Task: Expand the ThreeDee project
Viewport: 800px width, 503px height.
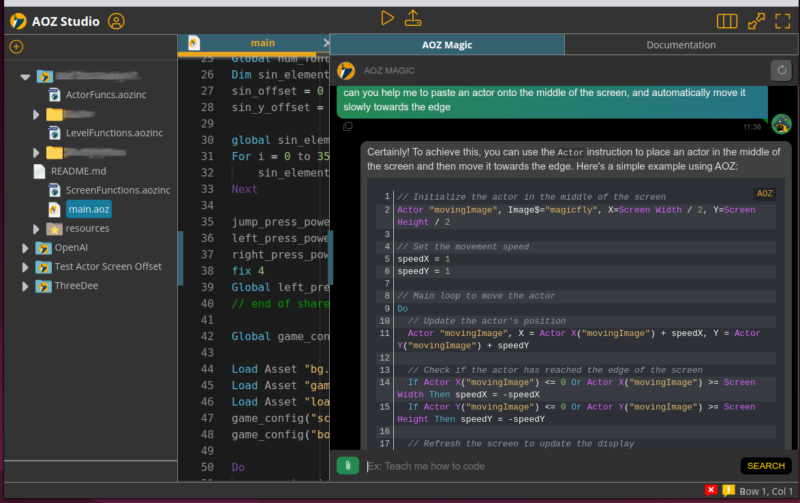Action: pyautogui.click(x=24, y=286)
